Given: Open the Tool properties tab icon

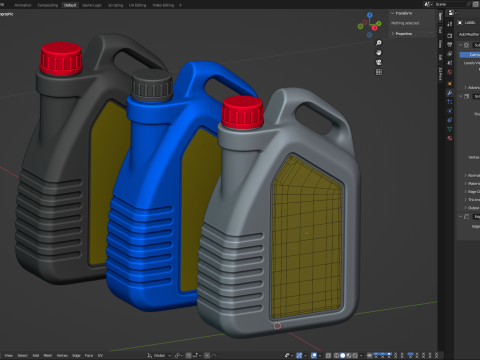Looking at the screenshot, I should coord(450,24).
